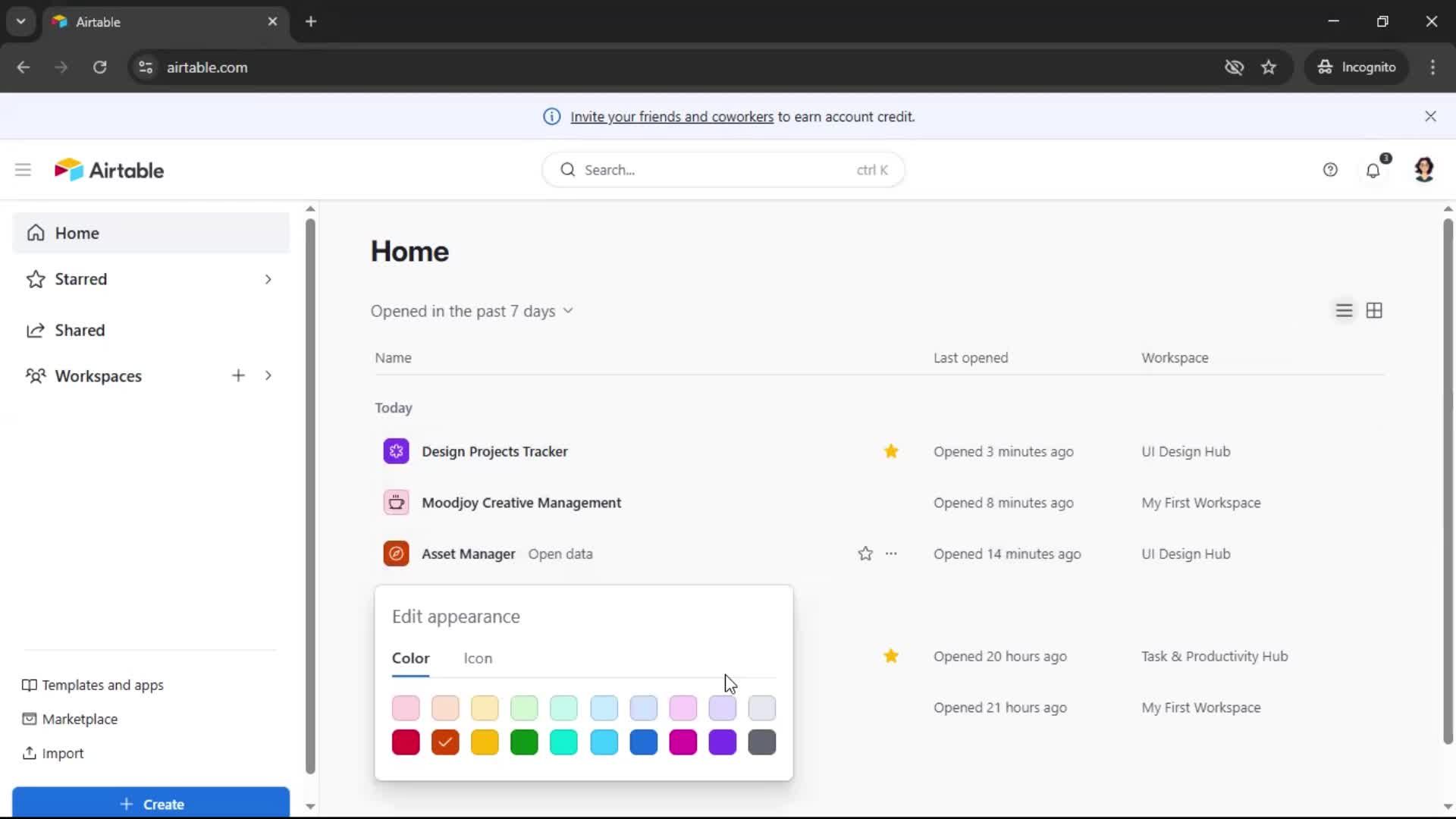1456x819 pixels.
Task: Choose the light gray color swatch
Action: pyautogui.click(x=762, y=708)
